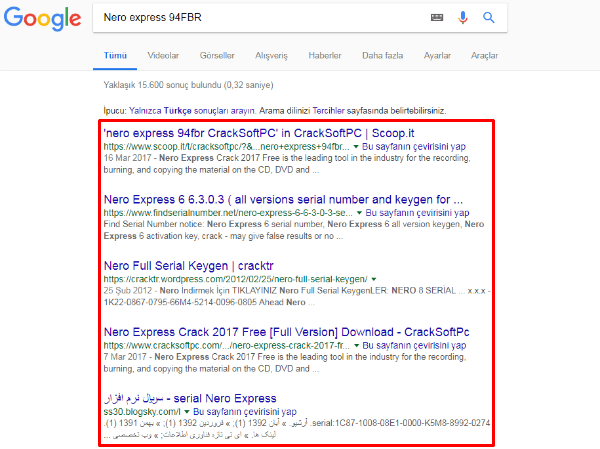Open the Ayarlar menu
This screenshot has height=449, width=600.
point(437,56)
